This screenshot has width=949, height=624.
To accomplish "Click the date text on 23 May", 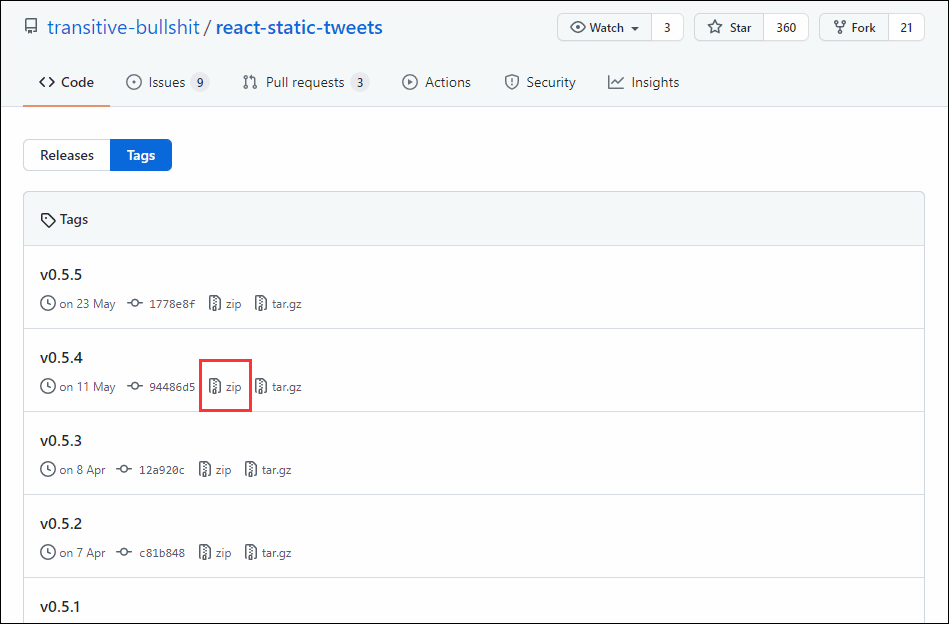I will [87, 304].
